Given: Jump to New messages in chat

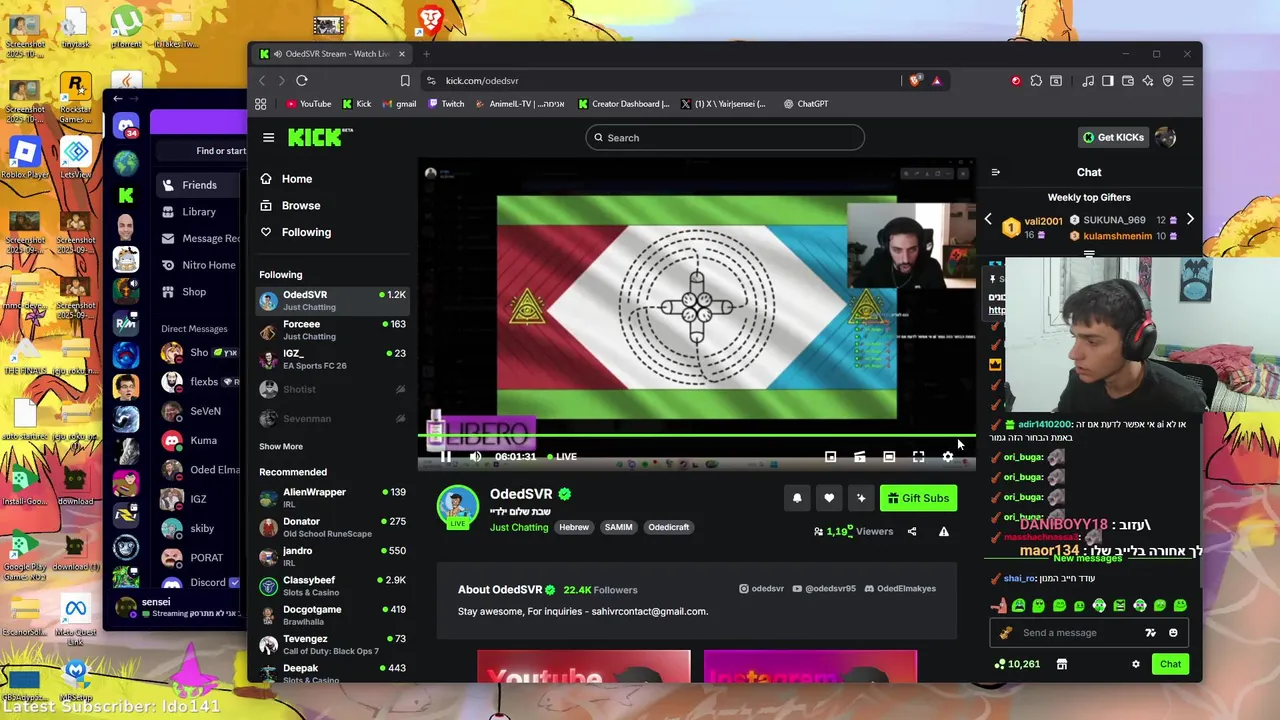Looking at the screenshot, I should point(1088,558).
